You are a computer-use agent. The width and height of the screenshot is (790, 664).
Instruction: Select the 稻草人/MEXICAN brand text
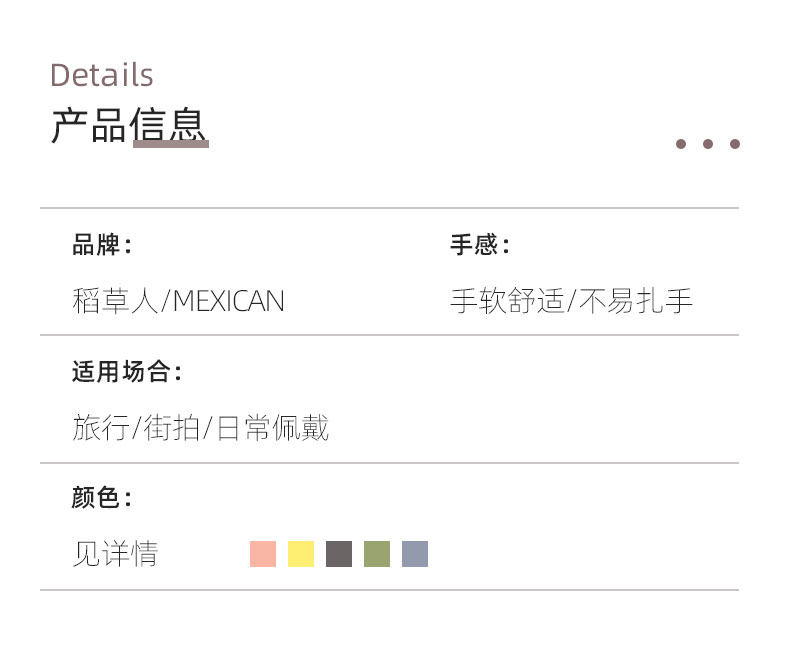coord(178,301)
